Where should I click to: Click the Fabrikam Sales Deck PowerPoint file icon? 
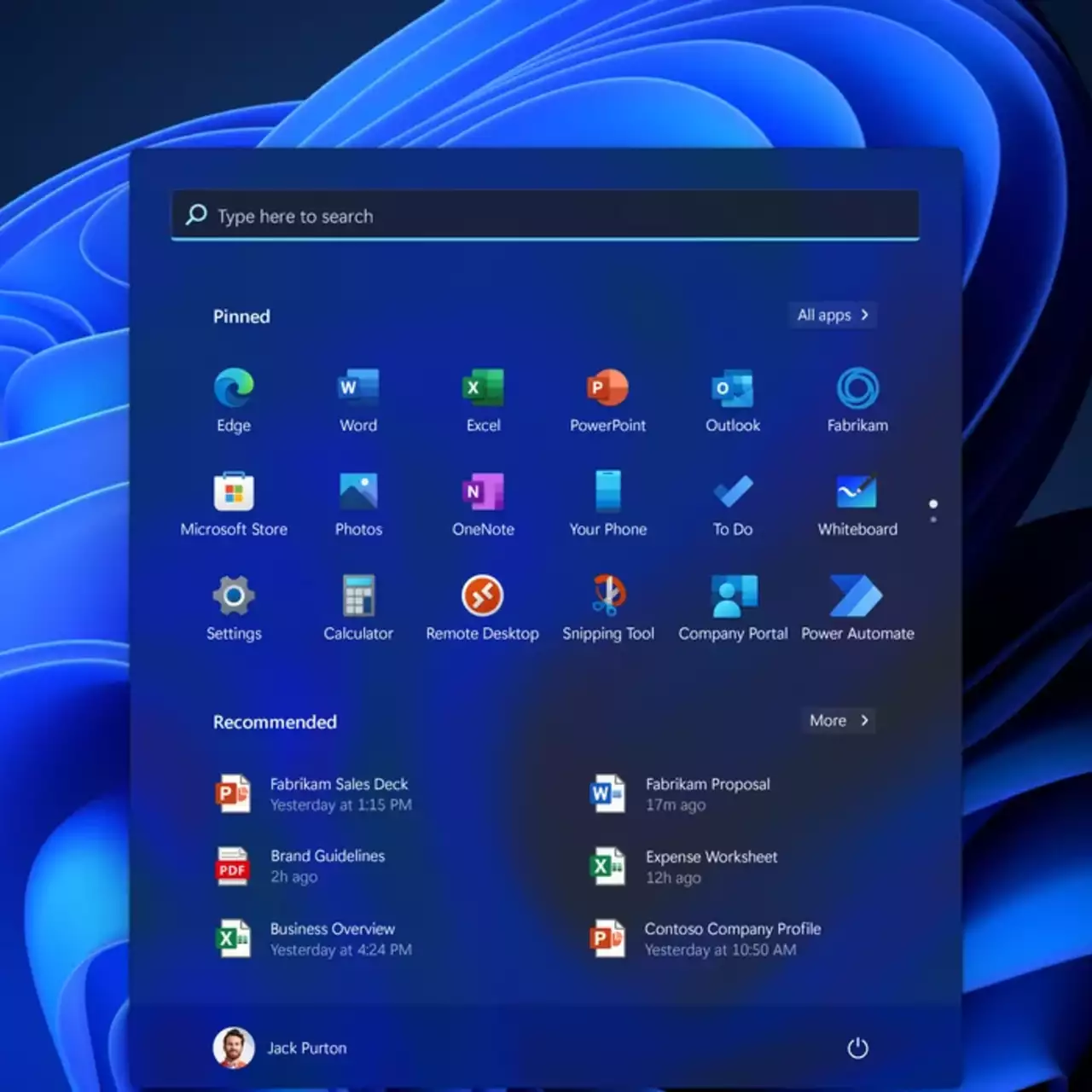[233, 793]
